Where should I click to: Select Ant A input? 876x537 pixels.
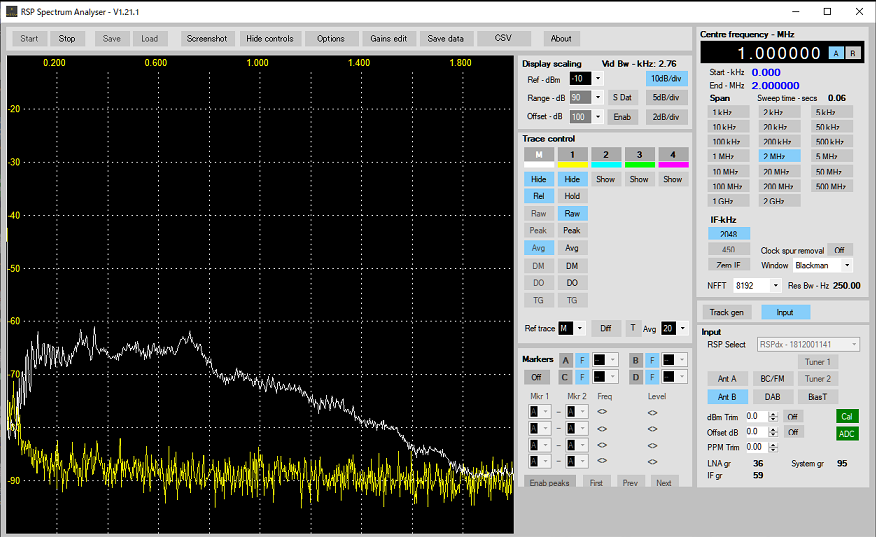click(727, 379)
